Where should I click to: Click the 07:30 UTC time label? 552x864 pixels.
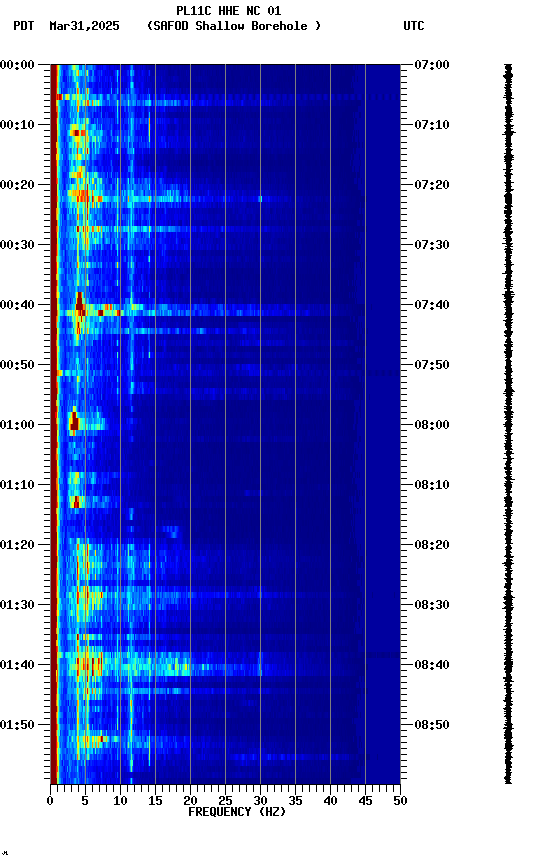pyautogui.click(x=432, y=245)
